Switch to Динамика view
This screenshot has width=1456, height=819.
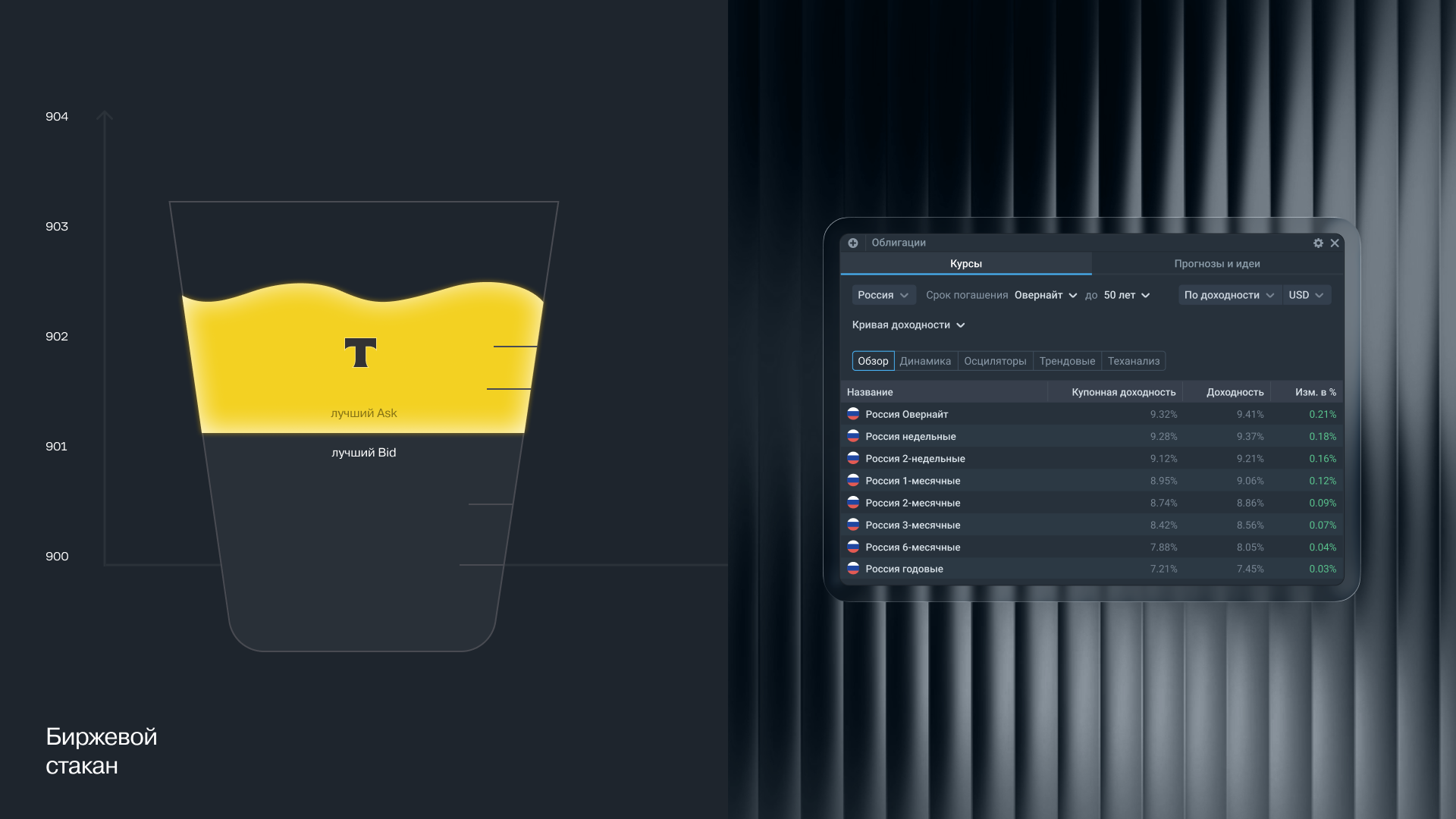pyautogui.click(x=925, y=361)
